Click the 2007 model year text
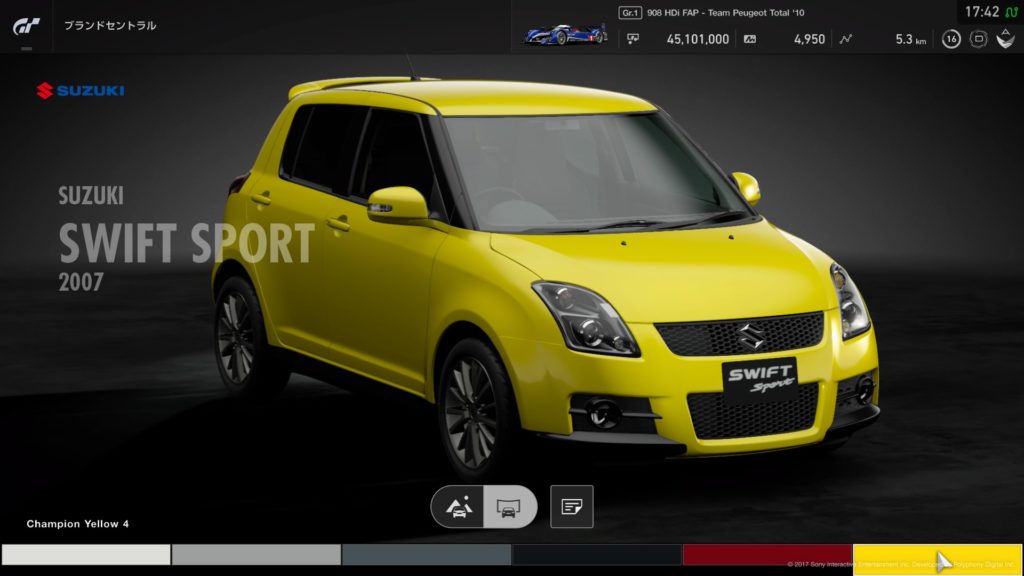This screenshot has width=1024, height=576. click(81, 282)
